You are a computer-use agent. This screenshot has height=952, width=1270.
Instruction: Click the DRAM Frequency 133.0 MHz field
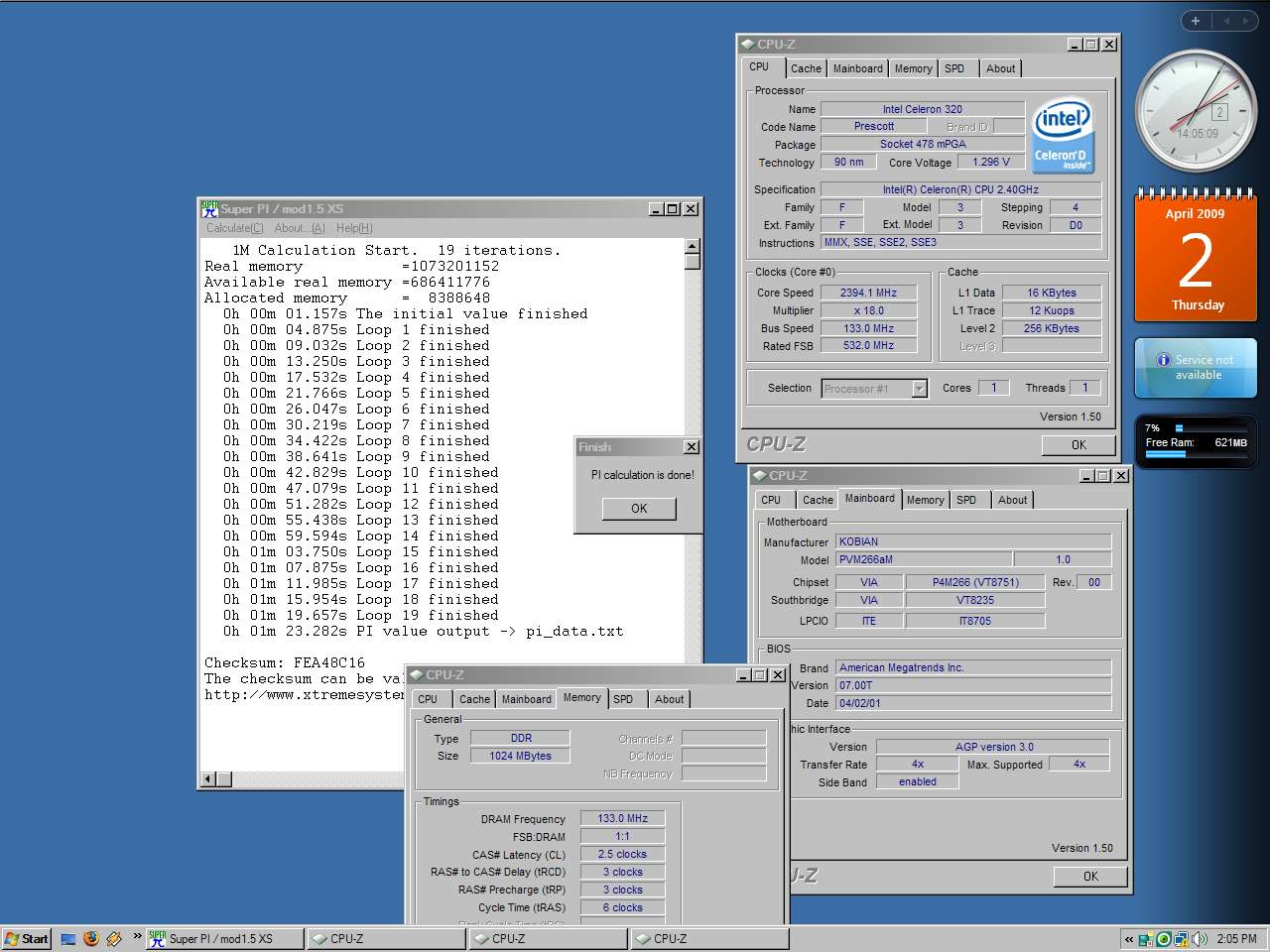tap(622, 818)
